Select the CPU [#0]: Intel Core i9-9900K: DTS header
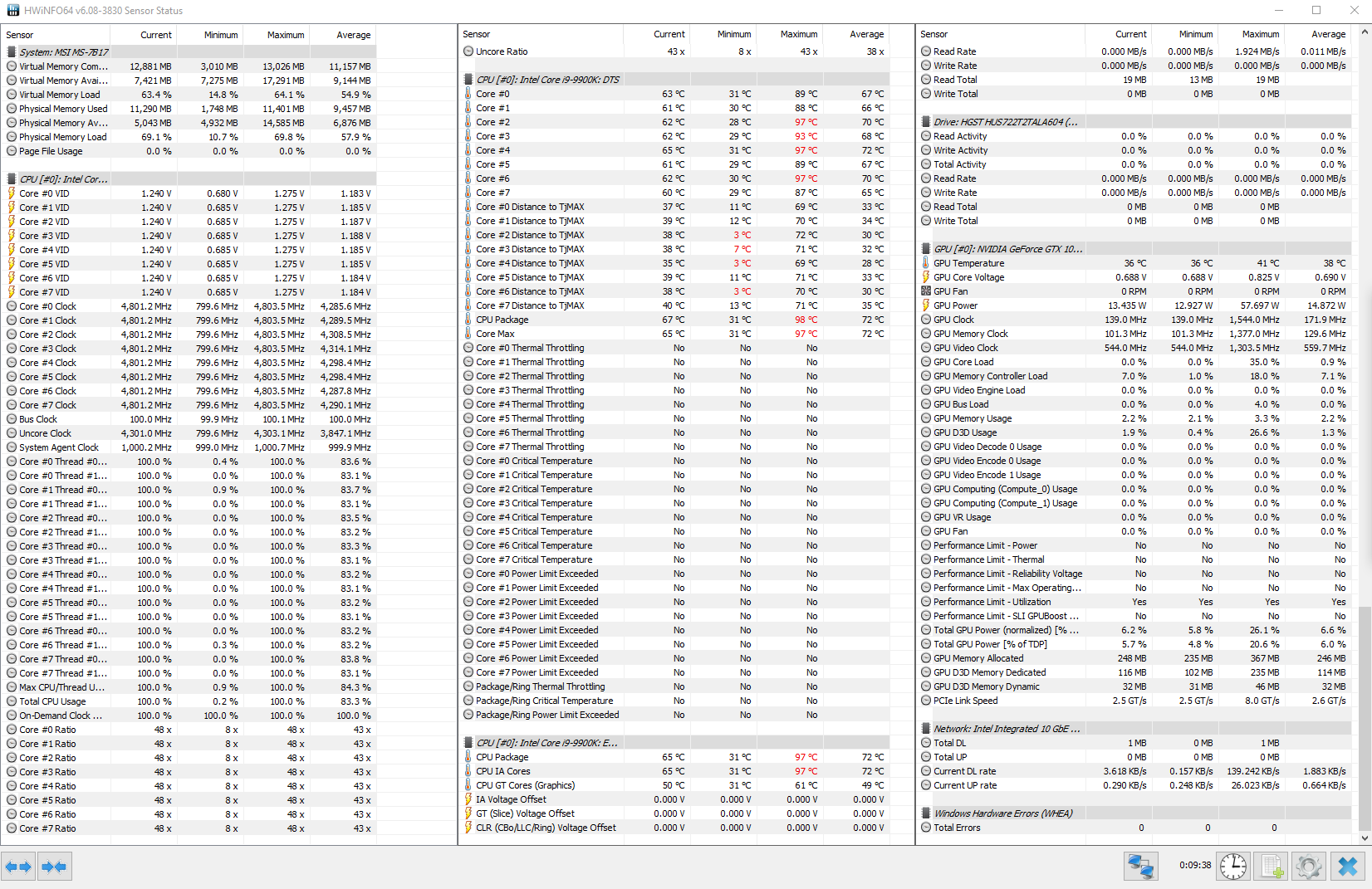 676,80
